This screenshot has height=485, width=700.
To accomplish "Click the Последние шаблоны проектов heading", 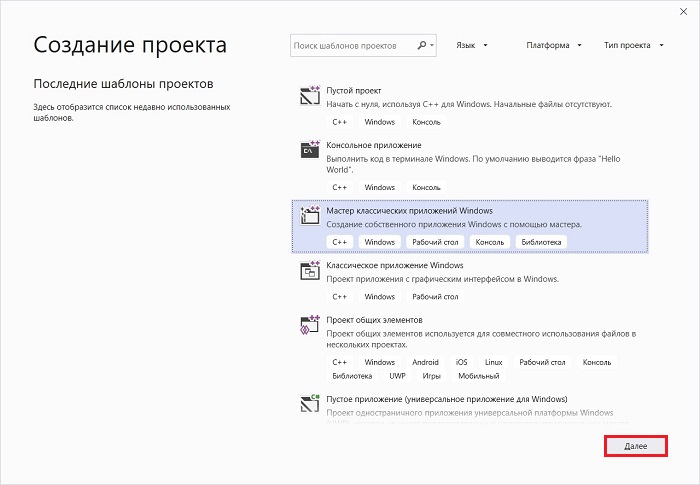I will click(x=123, y=84).
